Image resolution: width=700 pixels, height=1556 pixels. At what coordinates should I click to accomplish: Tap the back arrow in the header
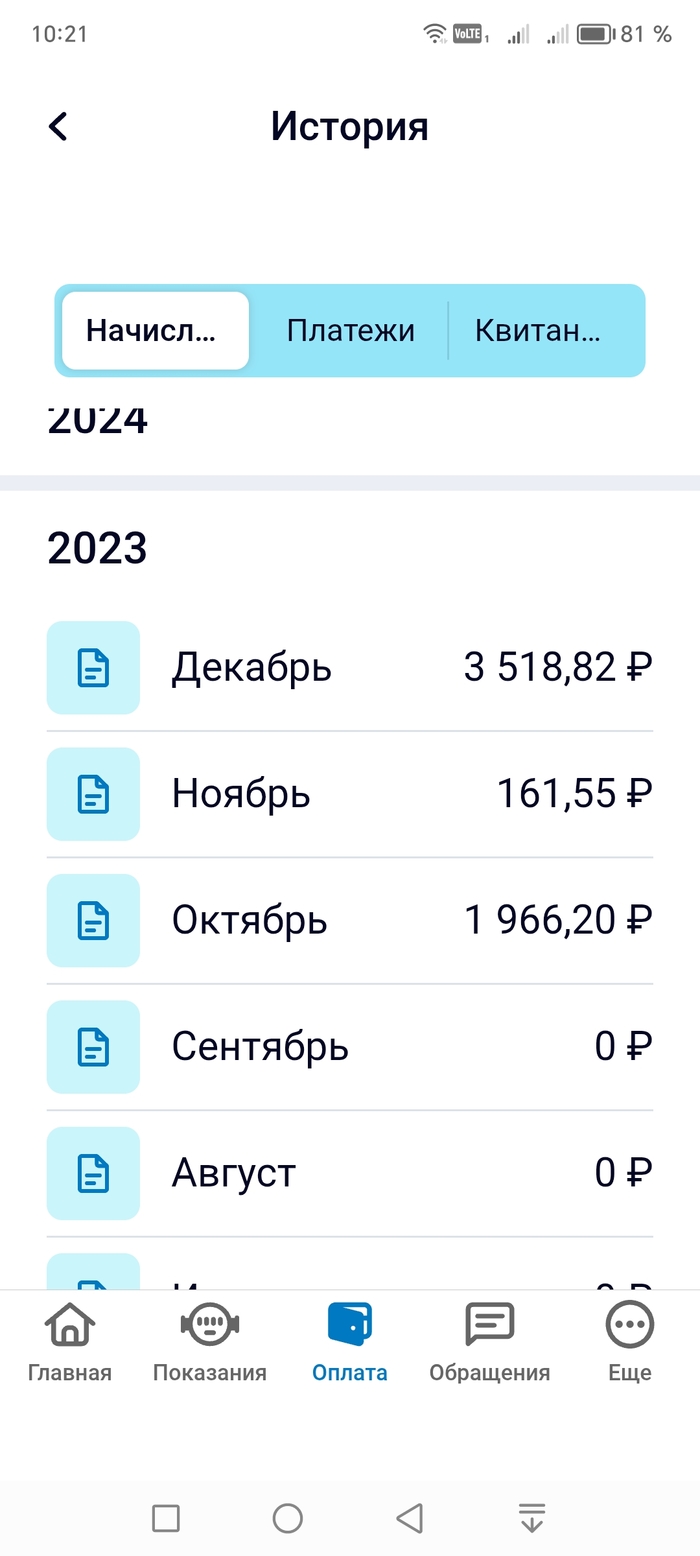tap(58, 127)
